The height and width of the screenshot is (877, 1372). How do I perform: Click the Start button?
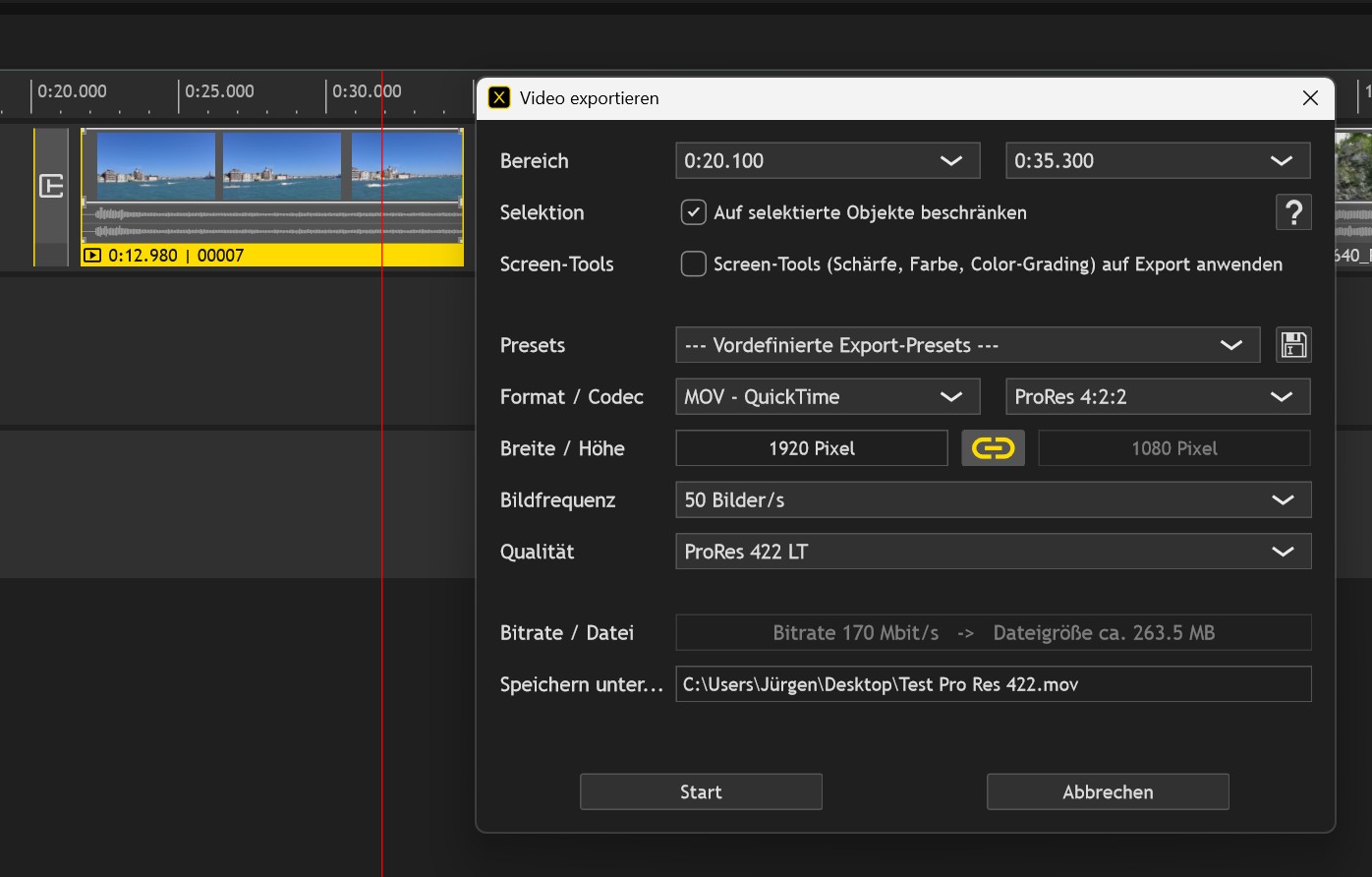pyautogui.click(x=701, y=791)
